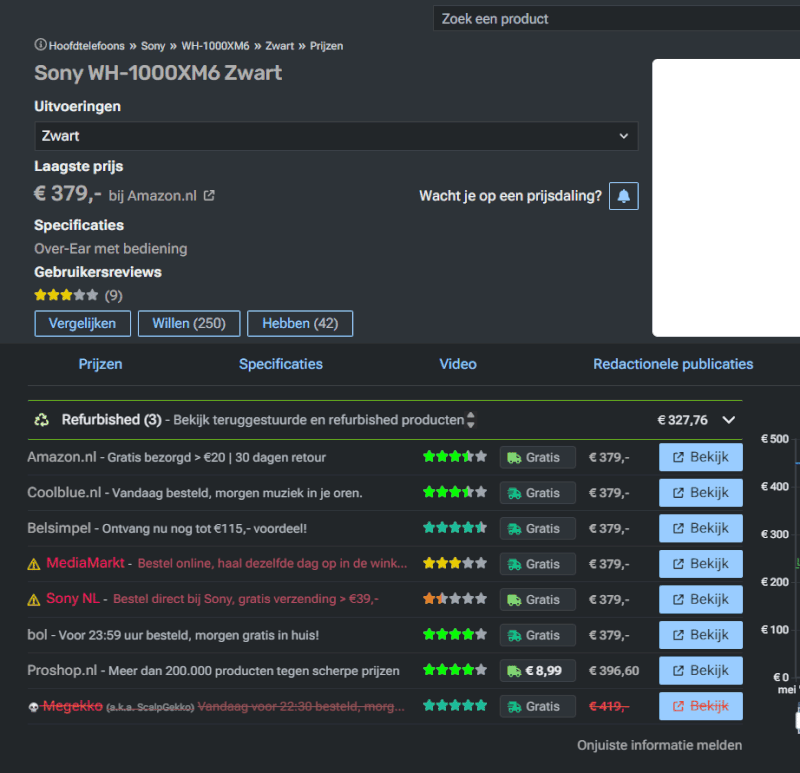Click the Willen (250) button
Image resolution: width=800 pixels, height=773 pixels.
189,323
